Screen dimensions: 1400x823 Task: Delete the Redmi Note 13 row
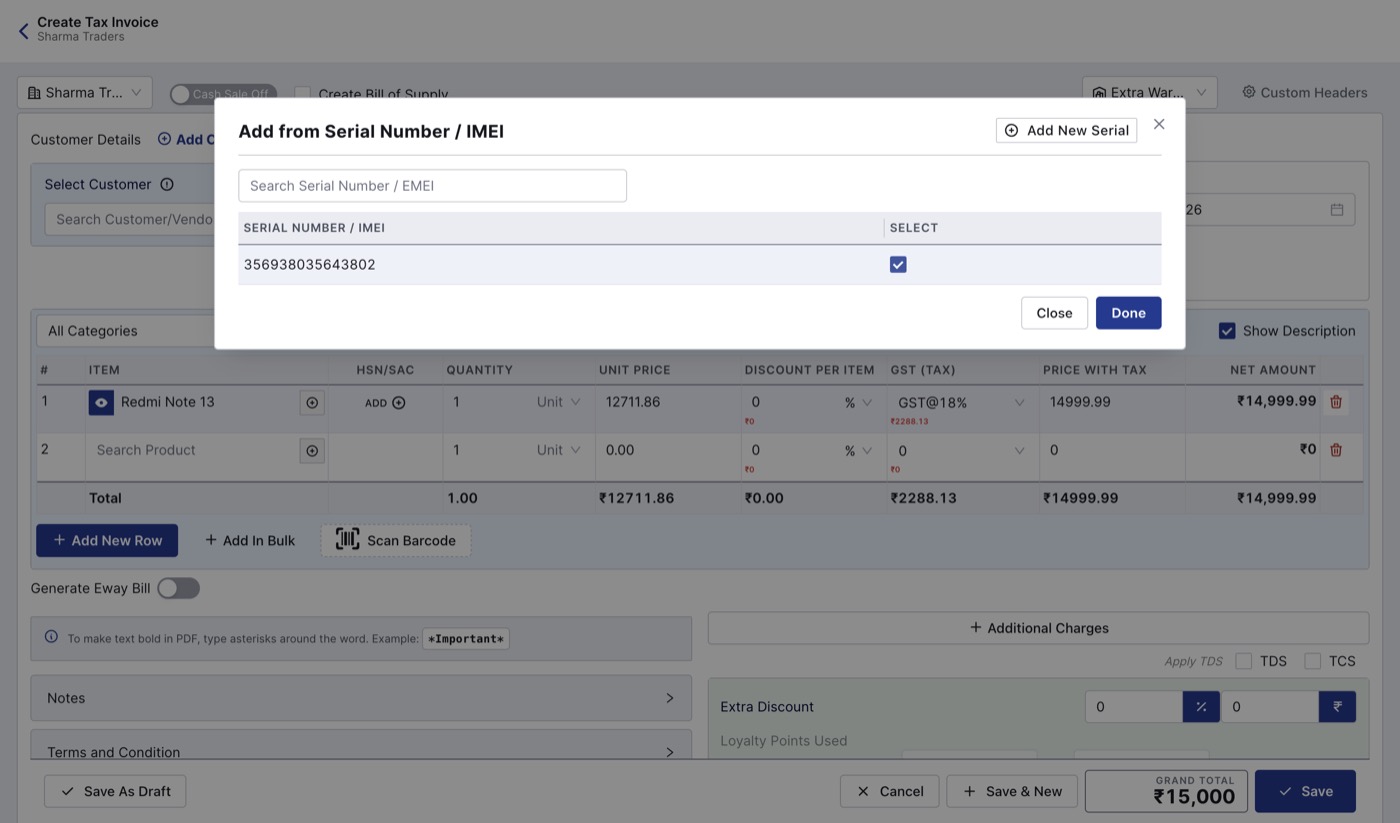click(1336, 402)
